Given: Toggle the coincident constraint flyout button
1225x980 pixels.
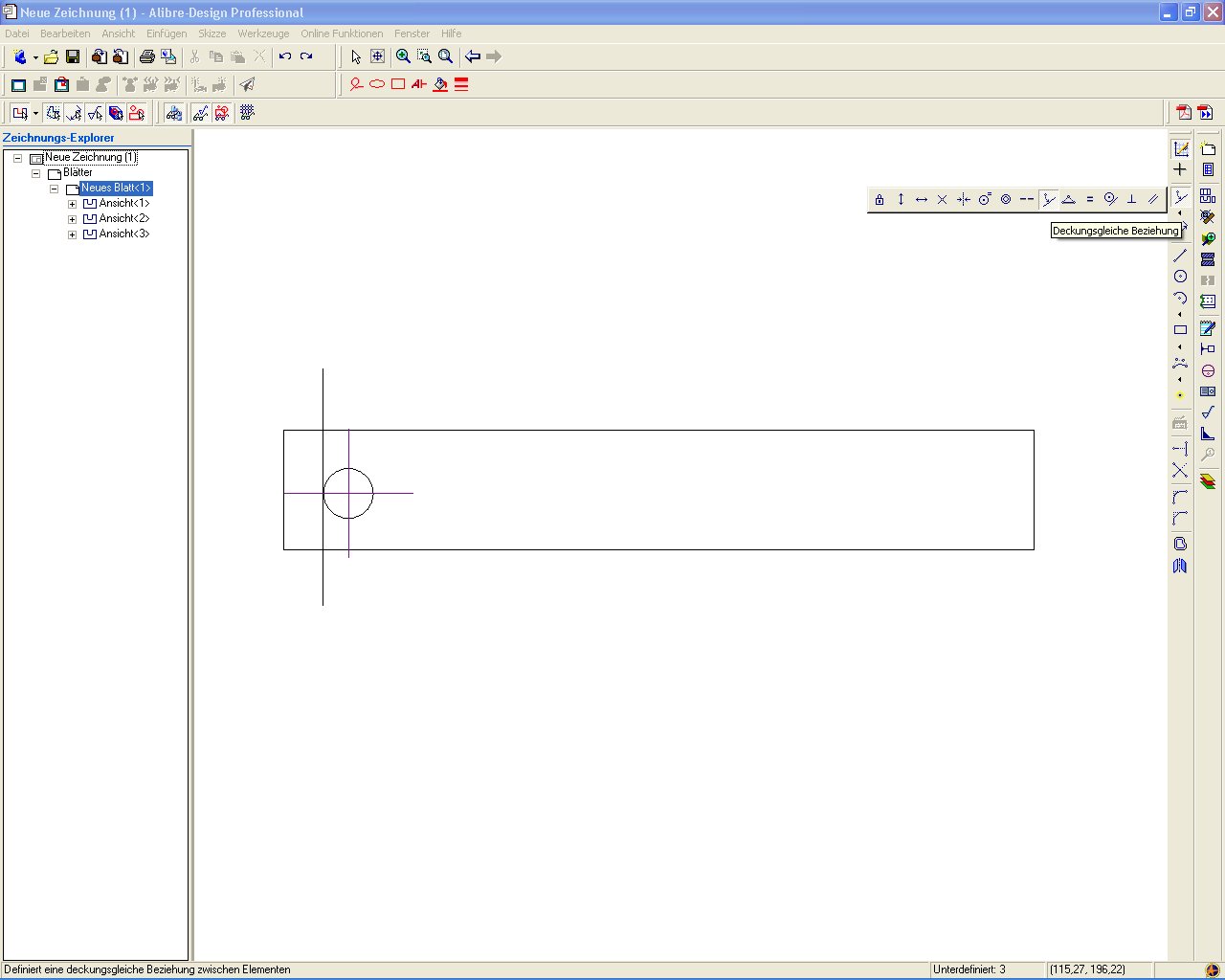Looking at the screenshot, I should [x=1180, y=197].
